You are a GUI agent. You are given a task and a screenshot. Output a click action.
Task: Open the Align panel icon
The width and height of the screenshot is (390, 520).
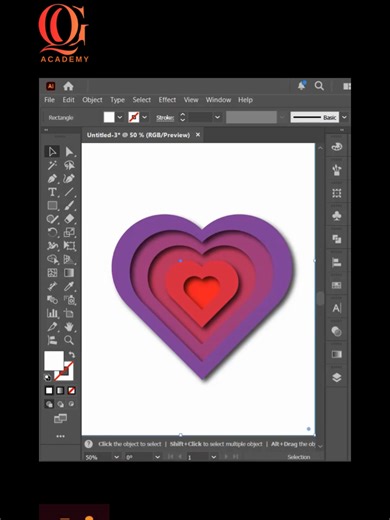337,262
